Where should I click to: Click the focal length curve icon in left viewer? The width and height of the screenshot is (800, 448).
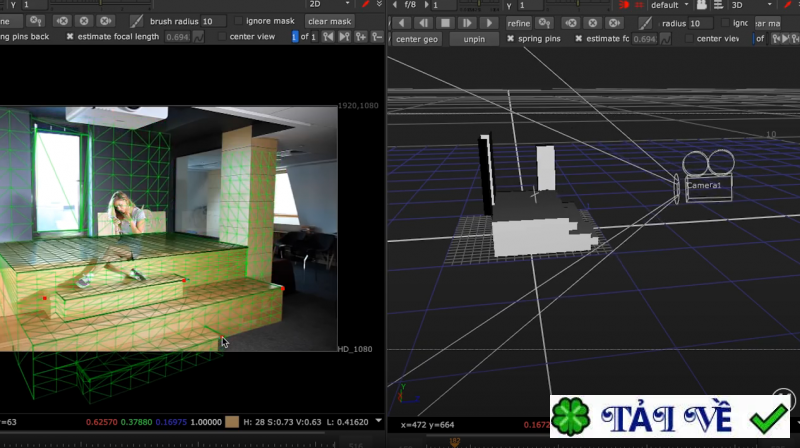click(198, 37)
